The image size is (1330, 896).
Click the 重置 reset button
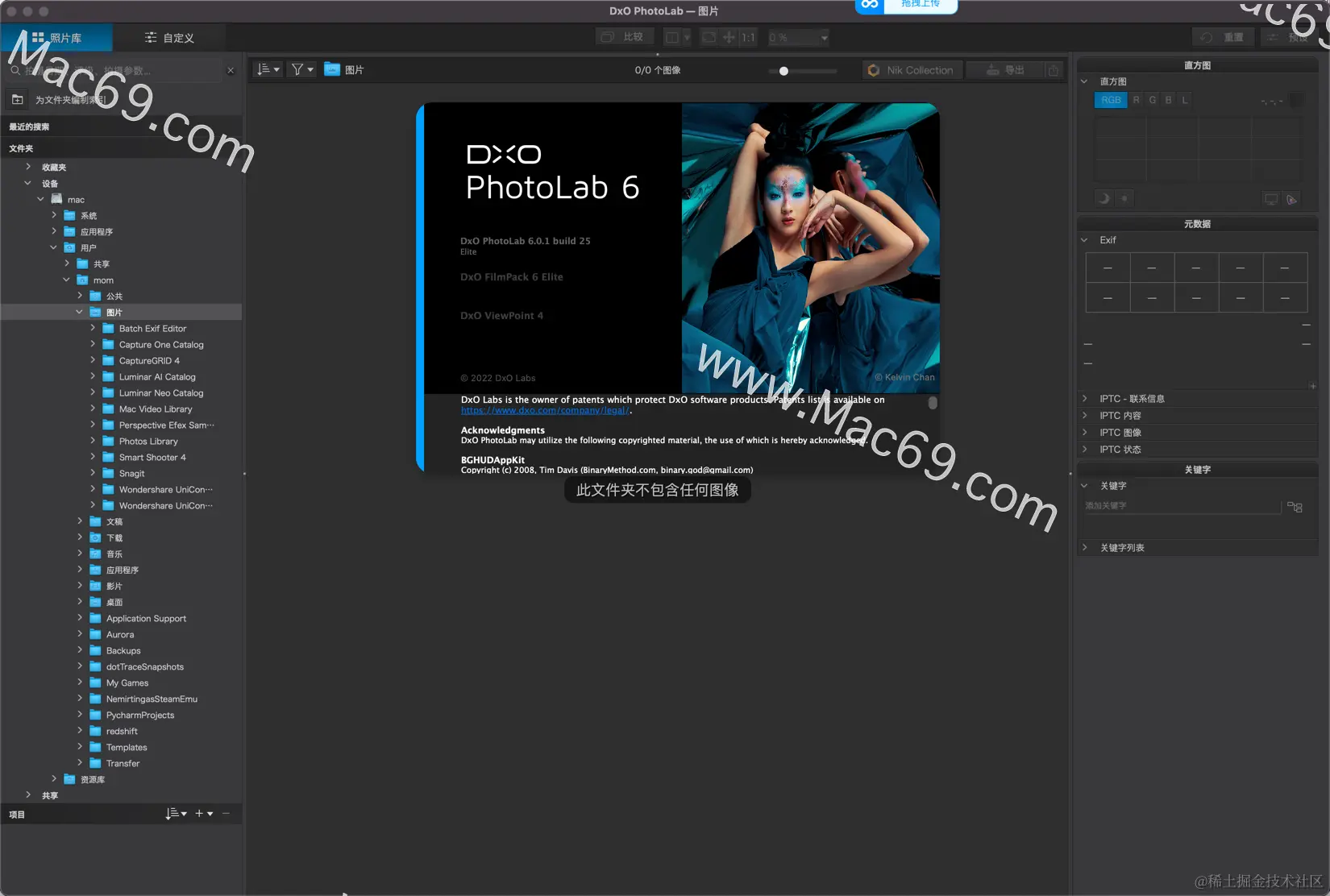(1222, 37)
